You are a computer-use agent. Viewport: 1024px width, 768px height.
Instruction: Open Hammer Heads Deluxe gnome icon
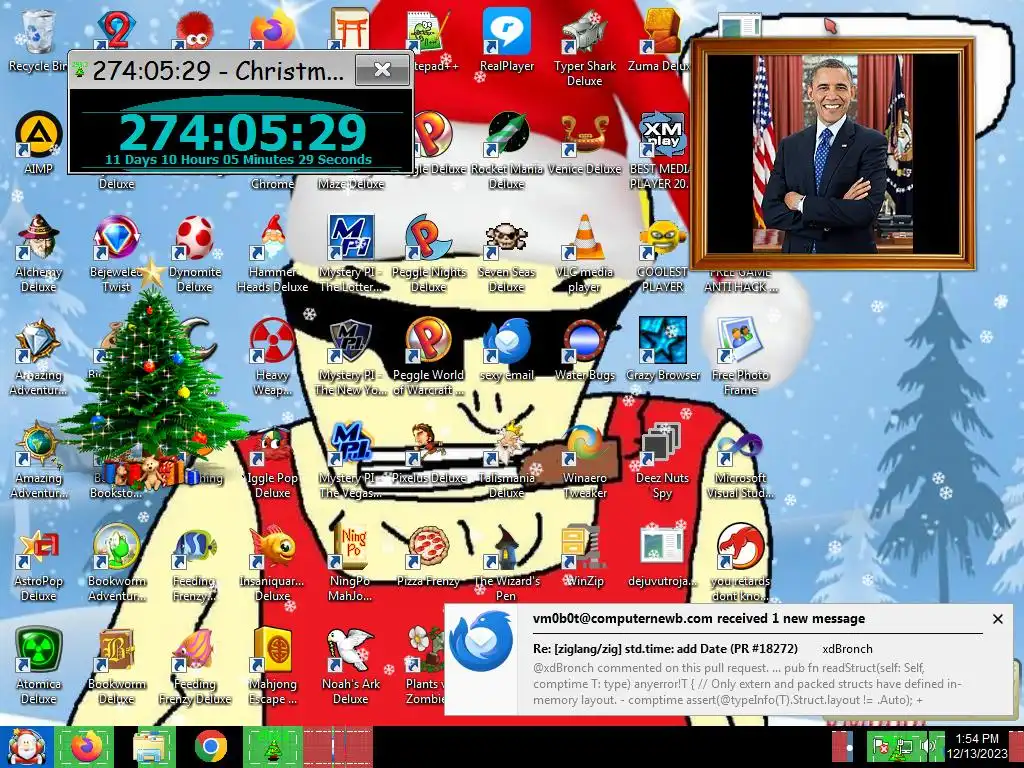click(x=272, y=253)
